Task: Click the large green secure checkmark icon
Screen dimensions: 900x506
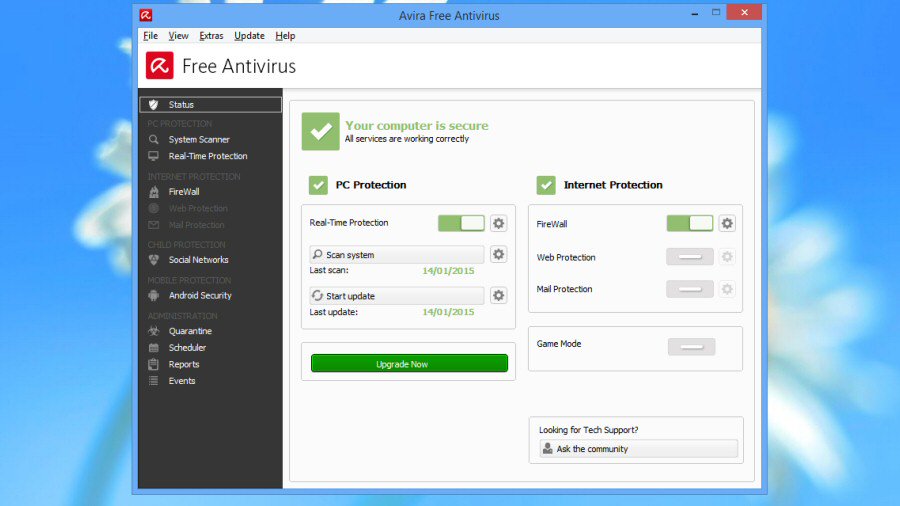Action: pos(320,131)
